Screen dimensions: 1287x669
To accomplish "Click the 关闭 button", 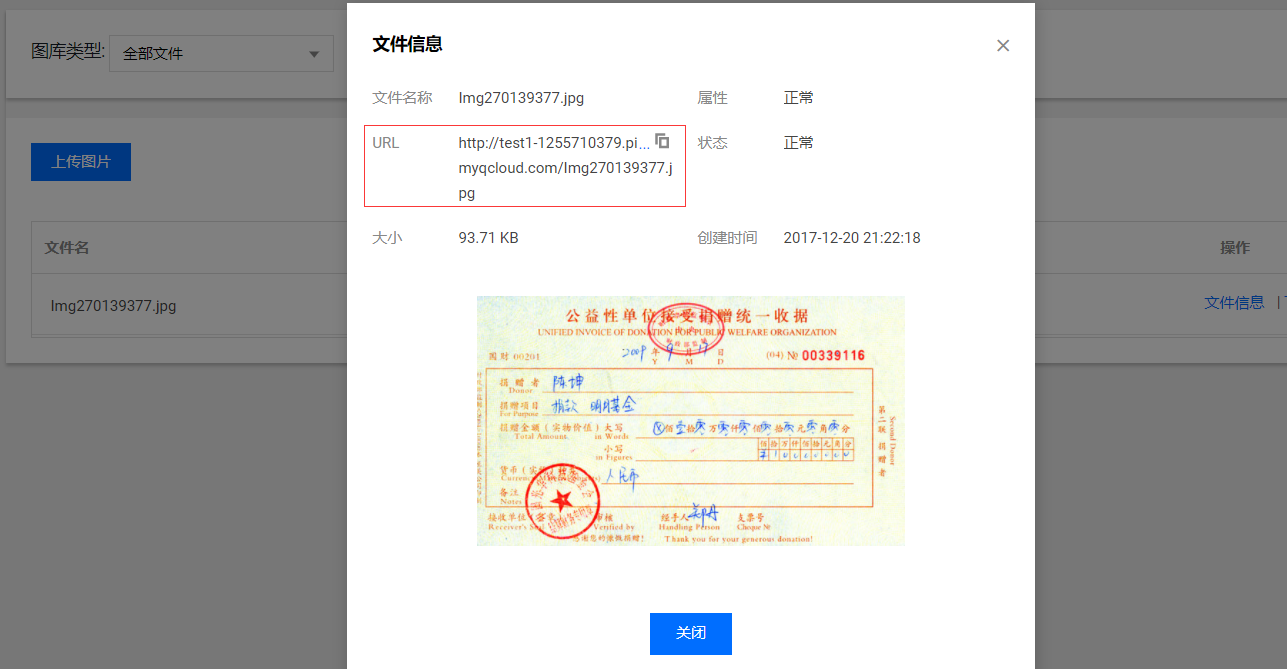I will (x=691, y=634).
